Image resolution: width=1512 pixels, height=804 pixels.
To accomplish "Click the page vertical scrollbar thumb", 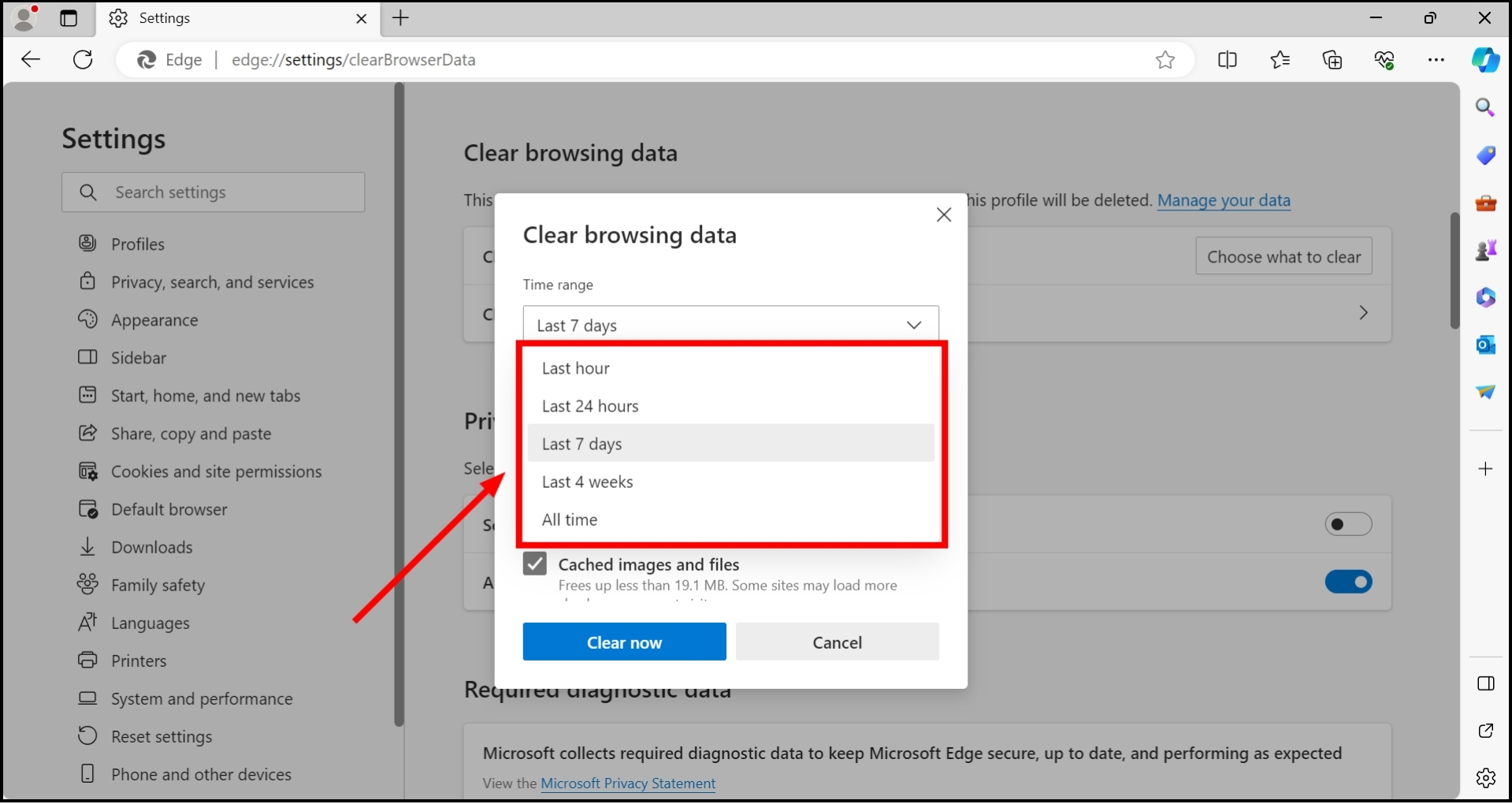I will (x=1454, y=270).
